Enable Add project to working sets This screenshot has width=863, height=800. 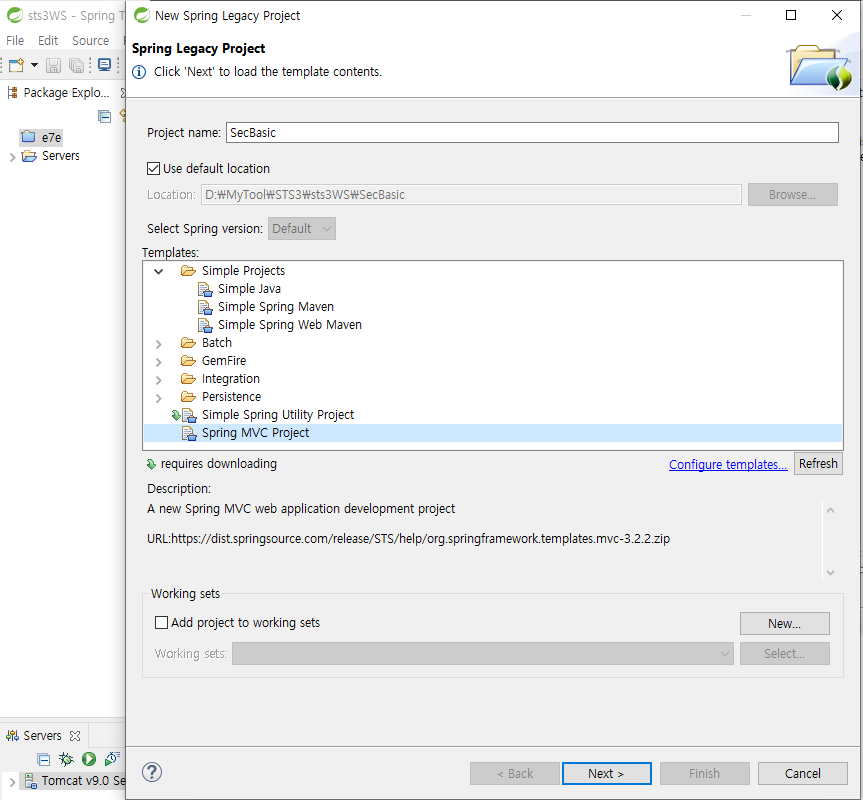(x=161, y=622)
